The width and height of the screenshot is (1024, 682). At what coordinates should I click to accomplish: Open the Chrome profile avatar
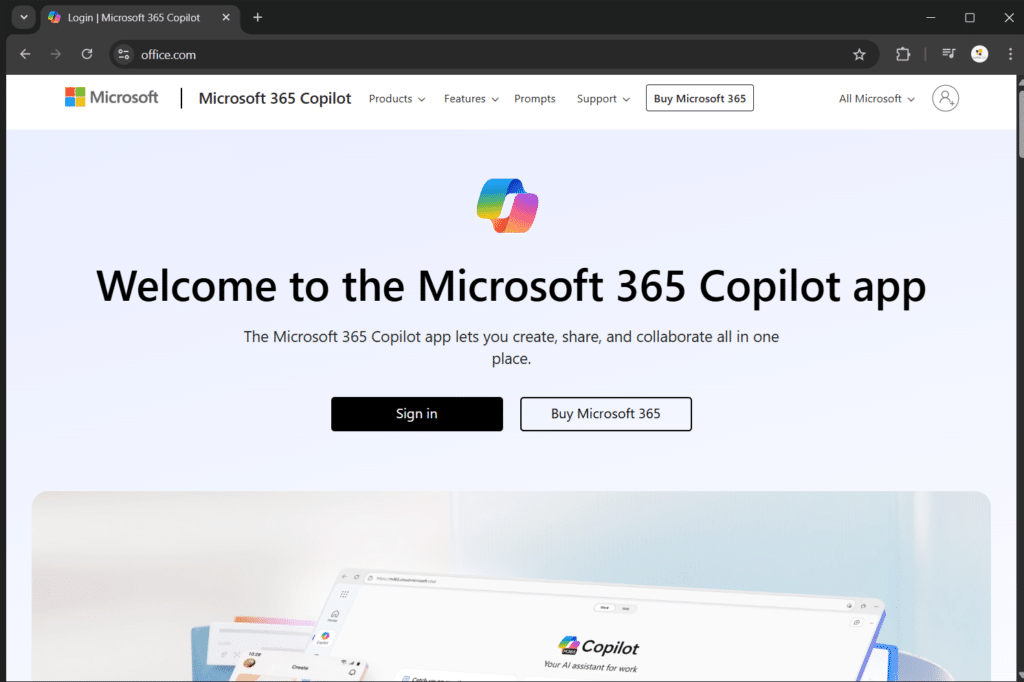tap(980, 55)
